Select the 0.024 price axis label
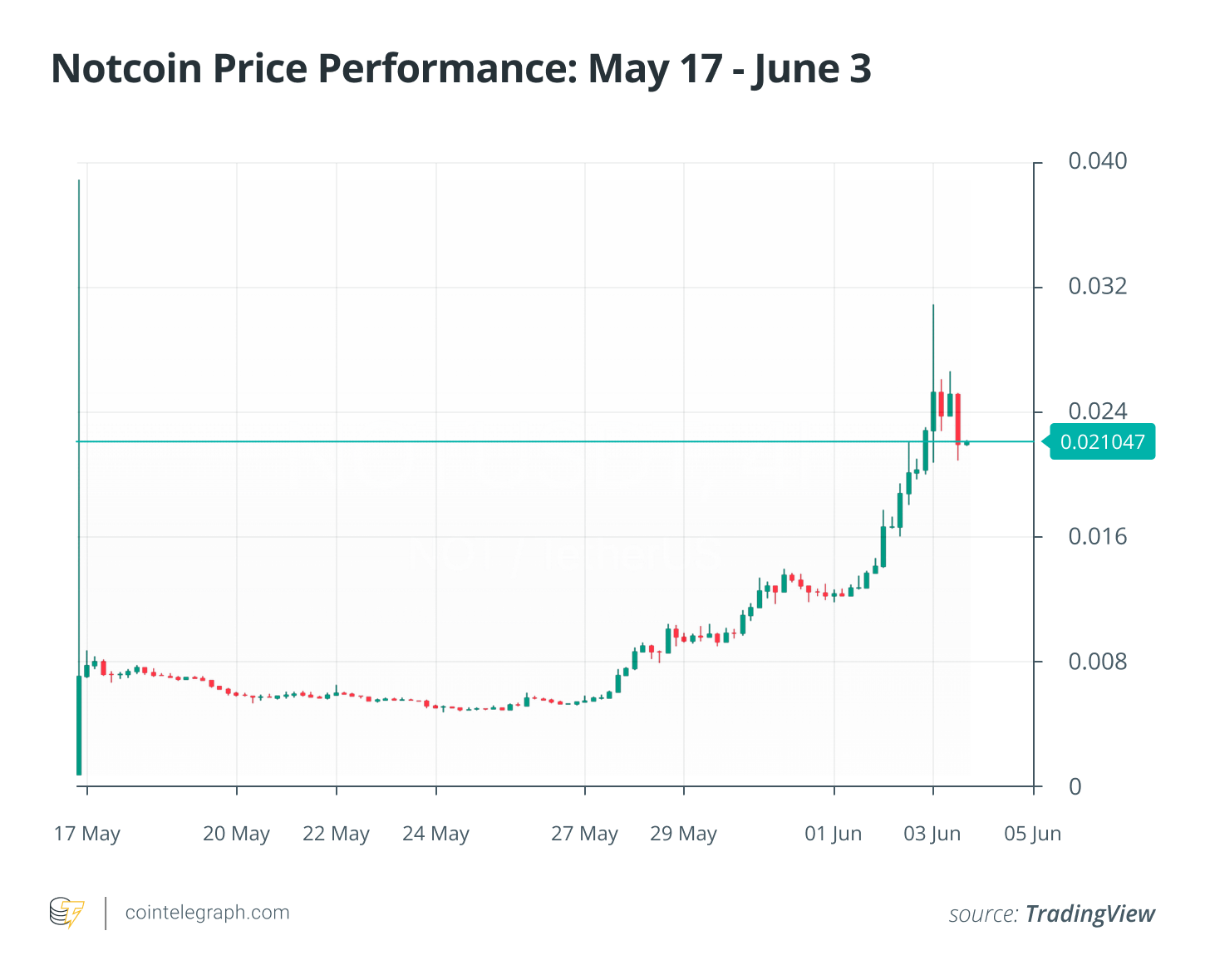Screen dimensions: 1205x980 click(1098, 411)
